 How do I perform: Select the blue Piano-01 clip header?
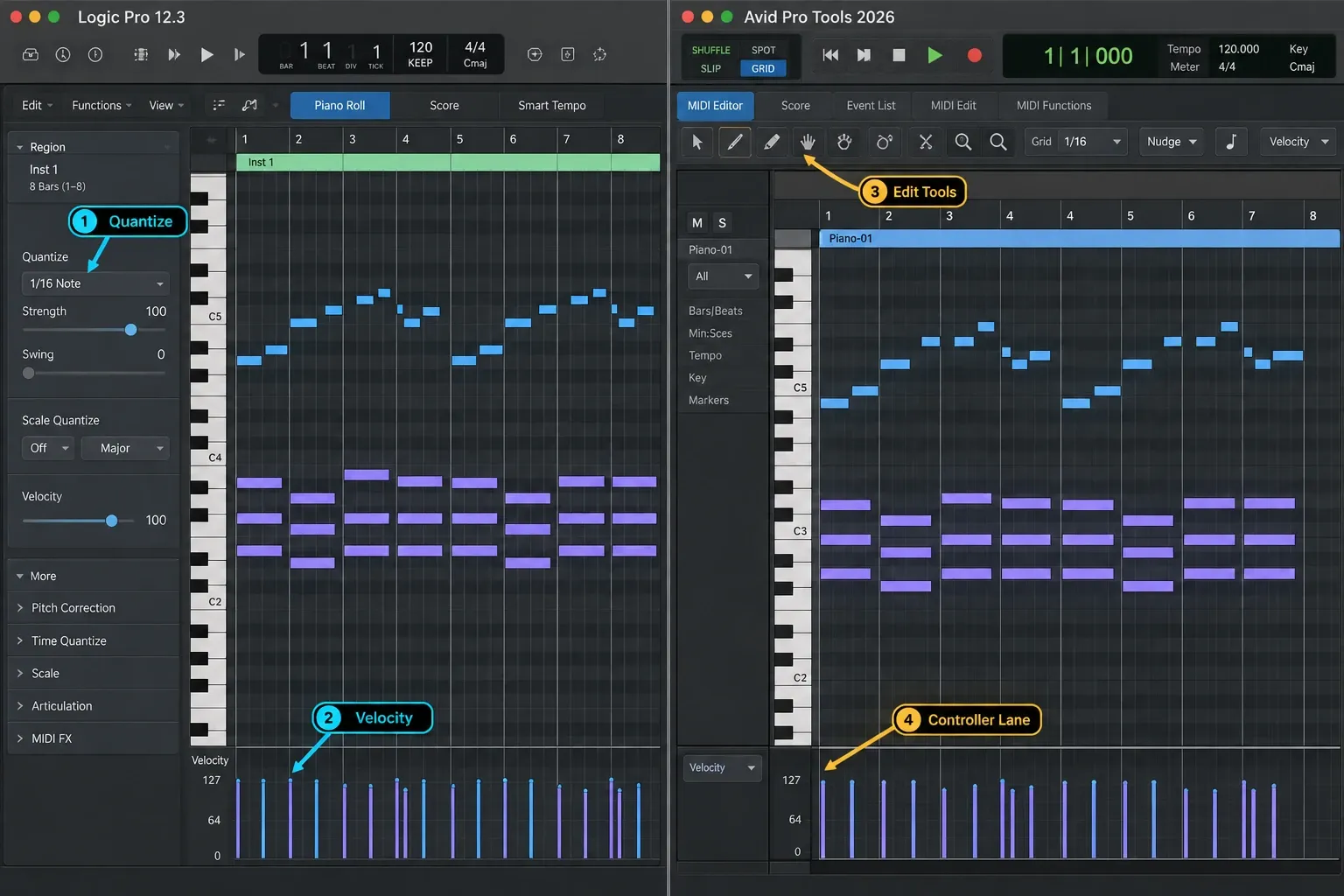(1079, 238)
